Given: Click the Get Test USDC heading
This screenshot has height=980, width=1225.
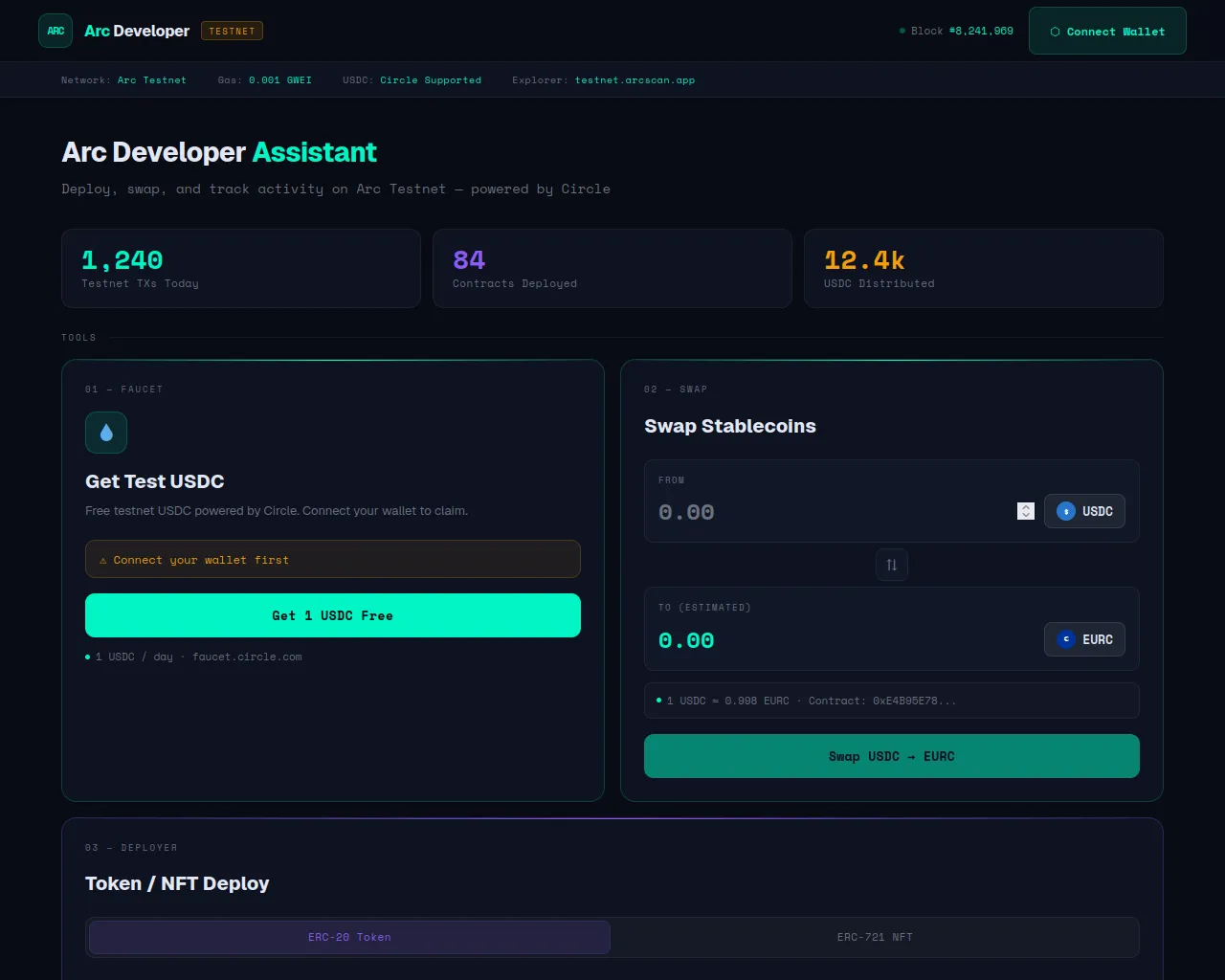Looking at the screenshot, I should (x=155, y=481).
